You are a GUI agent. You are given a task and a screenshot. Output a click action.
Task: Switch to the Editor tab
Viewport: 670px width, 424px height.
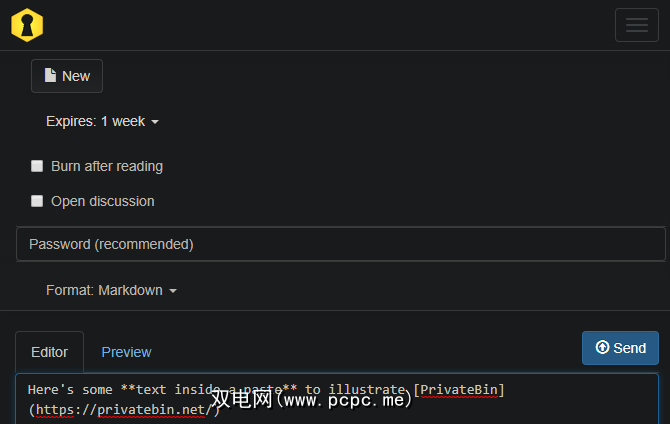click(x=50, y=352)
